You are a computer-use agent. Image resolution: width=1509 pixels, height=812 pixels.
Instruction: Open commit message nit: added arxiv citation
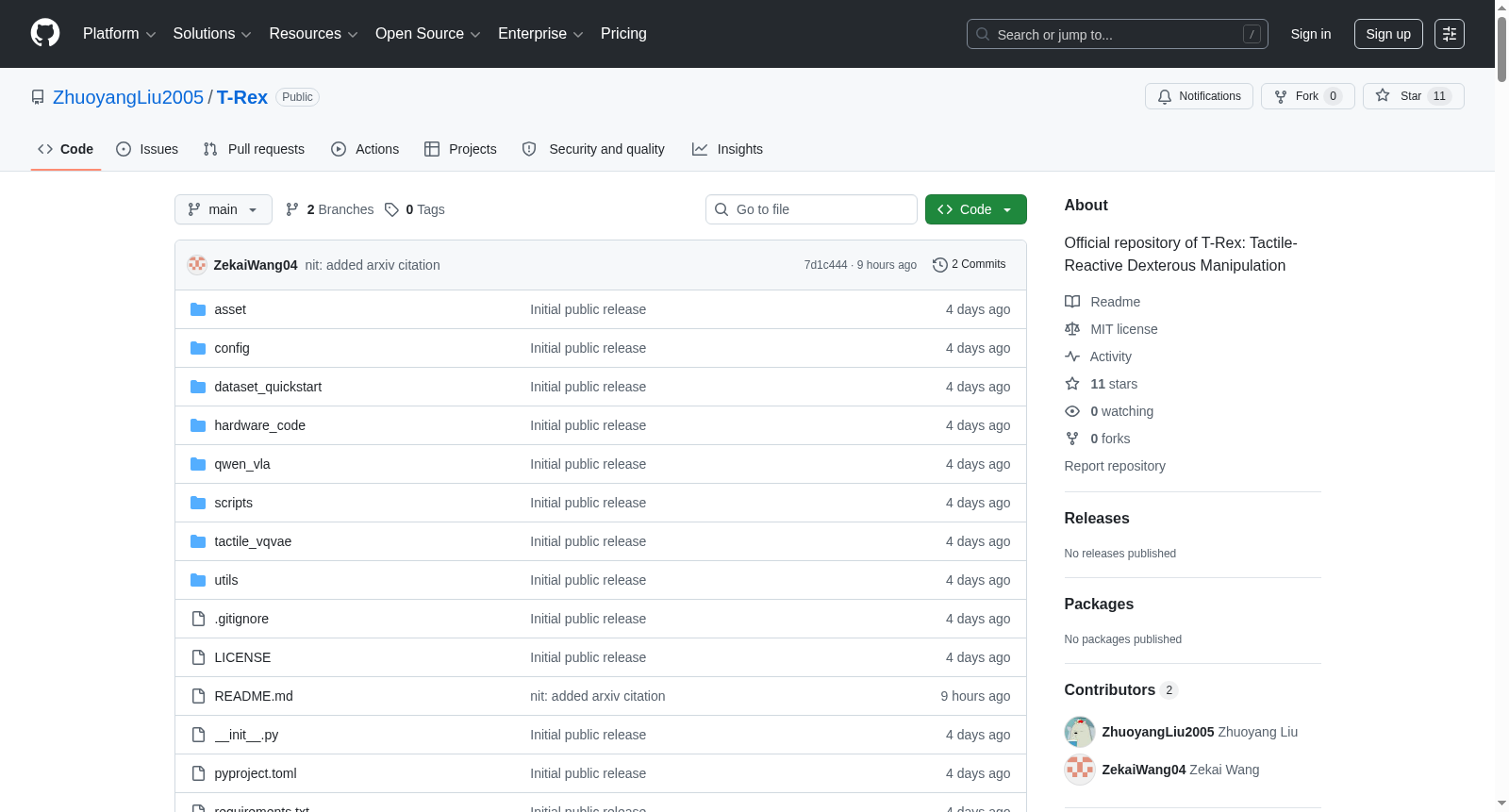[x=373, y=265]
